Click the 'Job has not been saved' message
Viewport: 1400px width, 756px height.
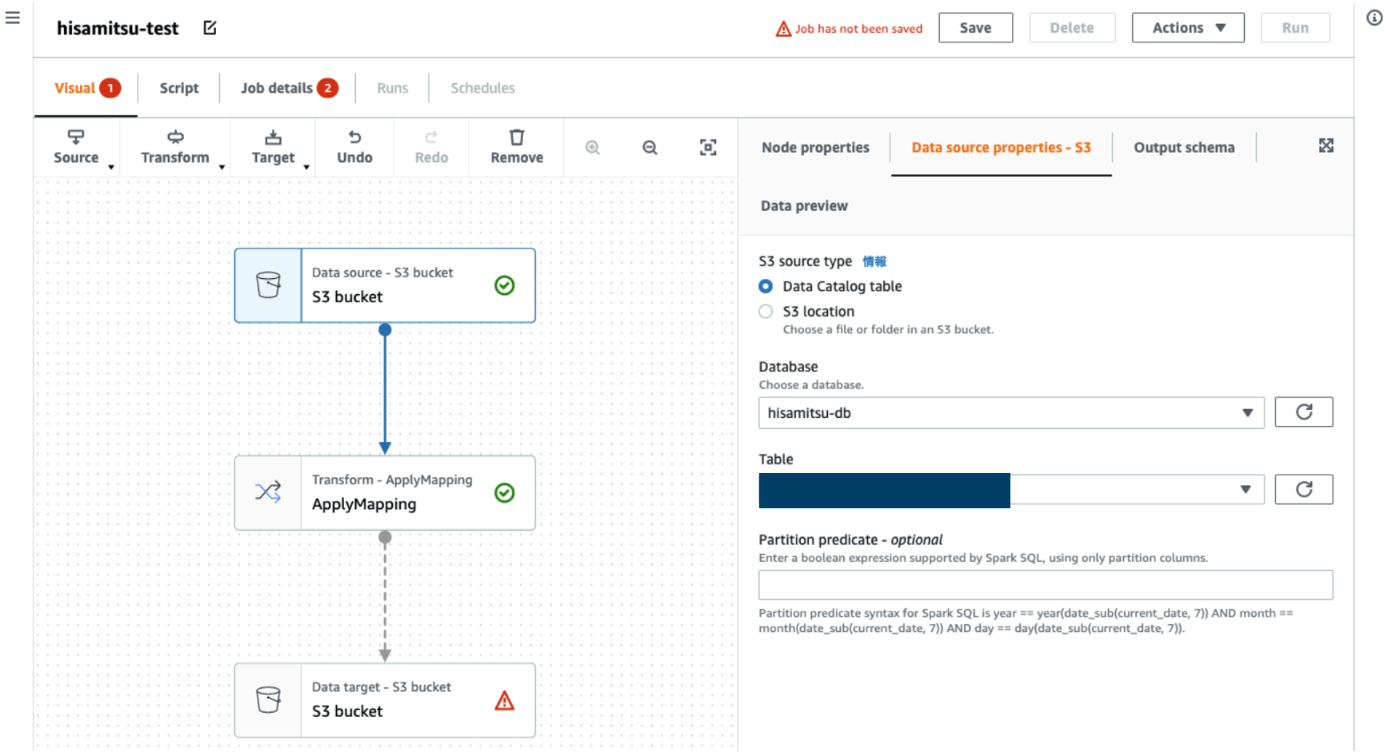[859, 29]
